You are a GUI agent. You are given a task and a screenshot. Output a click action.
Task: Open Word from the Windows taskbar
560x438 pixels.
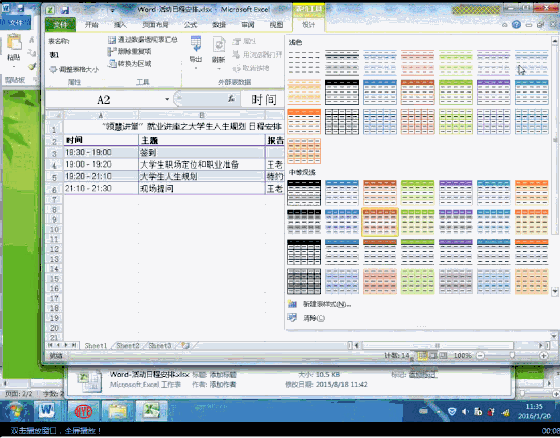pos(46,411)
